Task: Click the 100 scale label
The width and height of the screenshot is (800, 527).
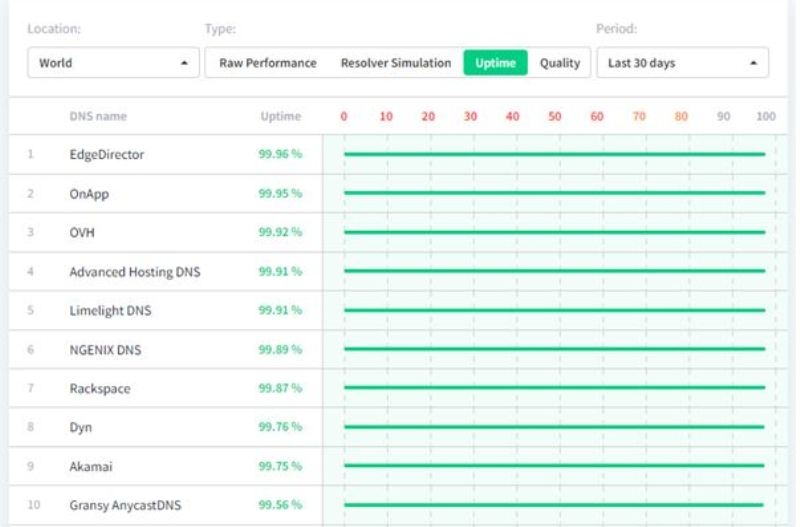Action: tap(766, 116)
